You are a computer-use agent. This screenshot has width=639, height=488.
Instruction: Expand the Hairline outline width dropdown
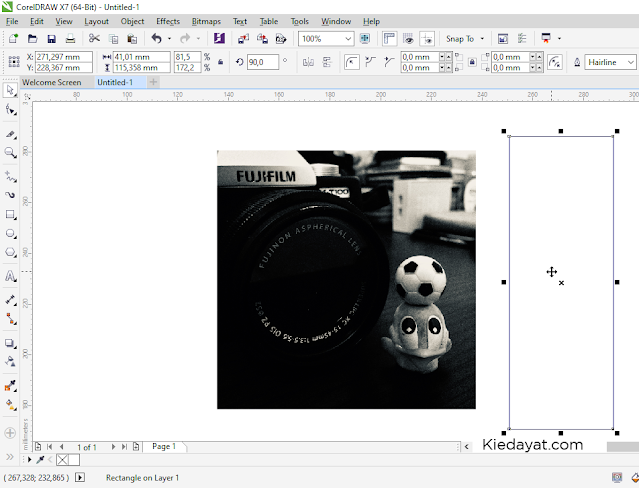click(x=631, y=62)
